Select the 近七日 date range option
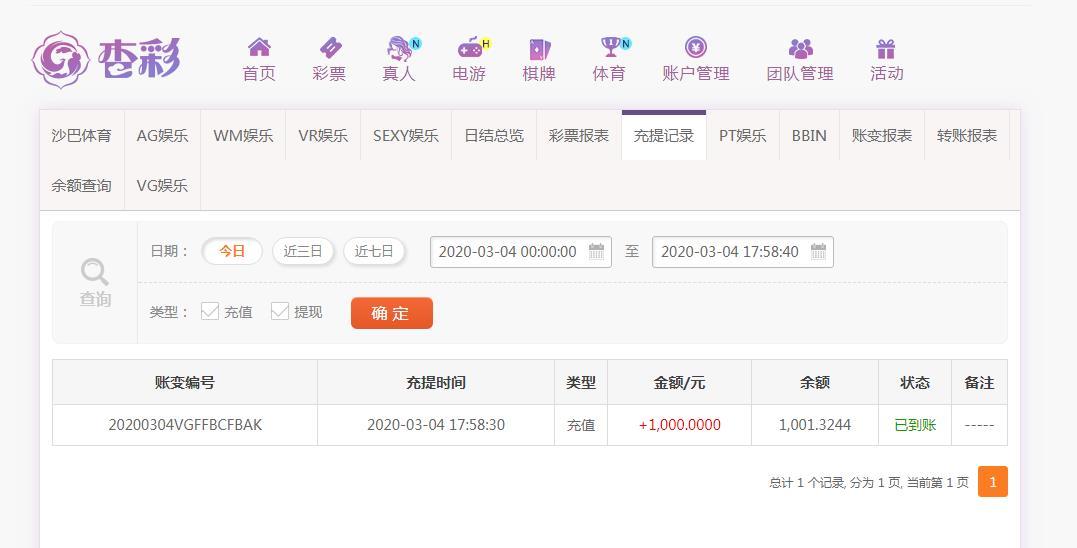 (374, 251)
